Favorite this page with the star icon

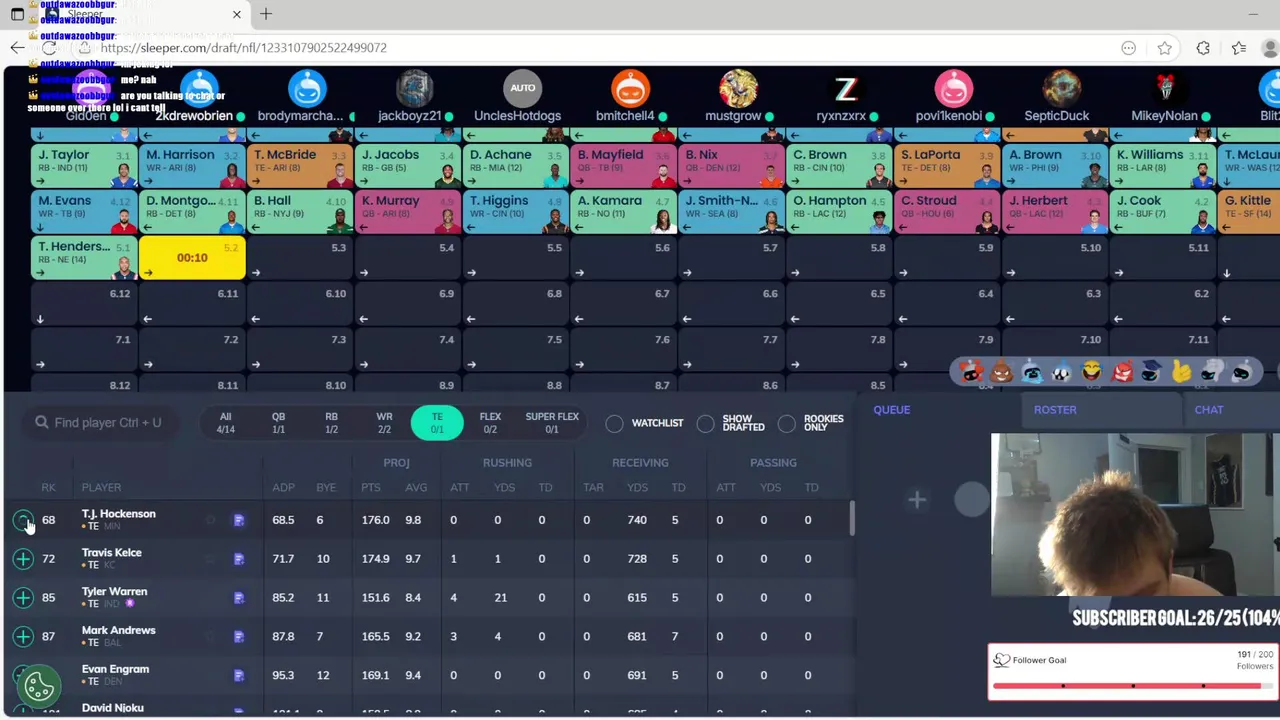click(1165, 48)
